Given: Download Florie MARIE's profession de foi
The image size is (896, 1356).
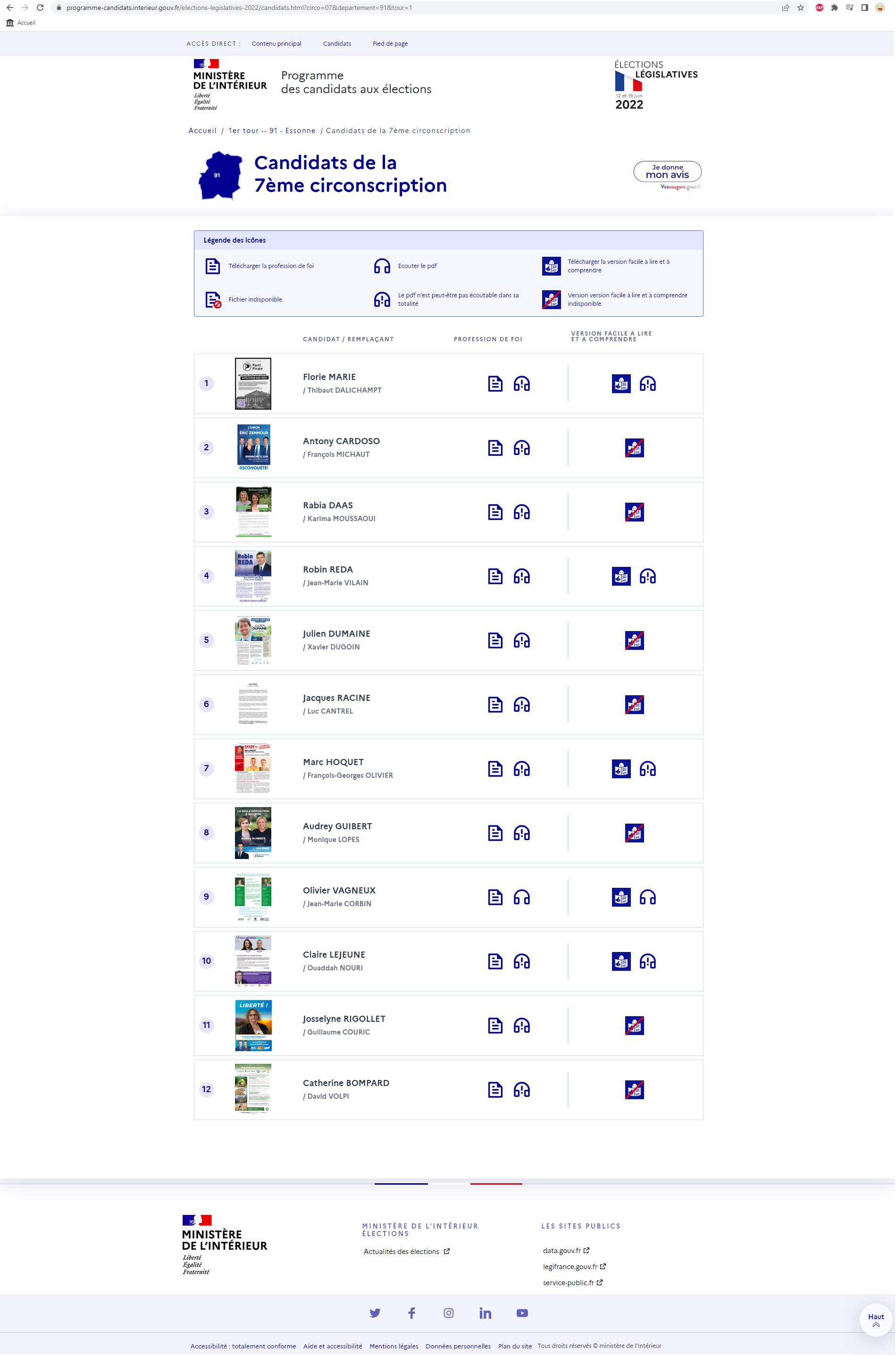Looking at the screenshot, I should [x=495, y=384].
